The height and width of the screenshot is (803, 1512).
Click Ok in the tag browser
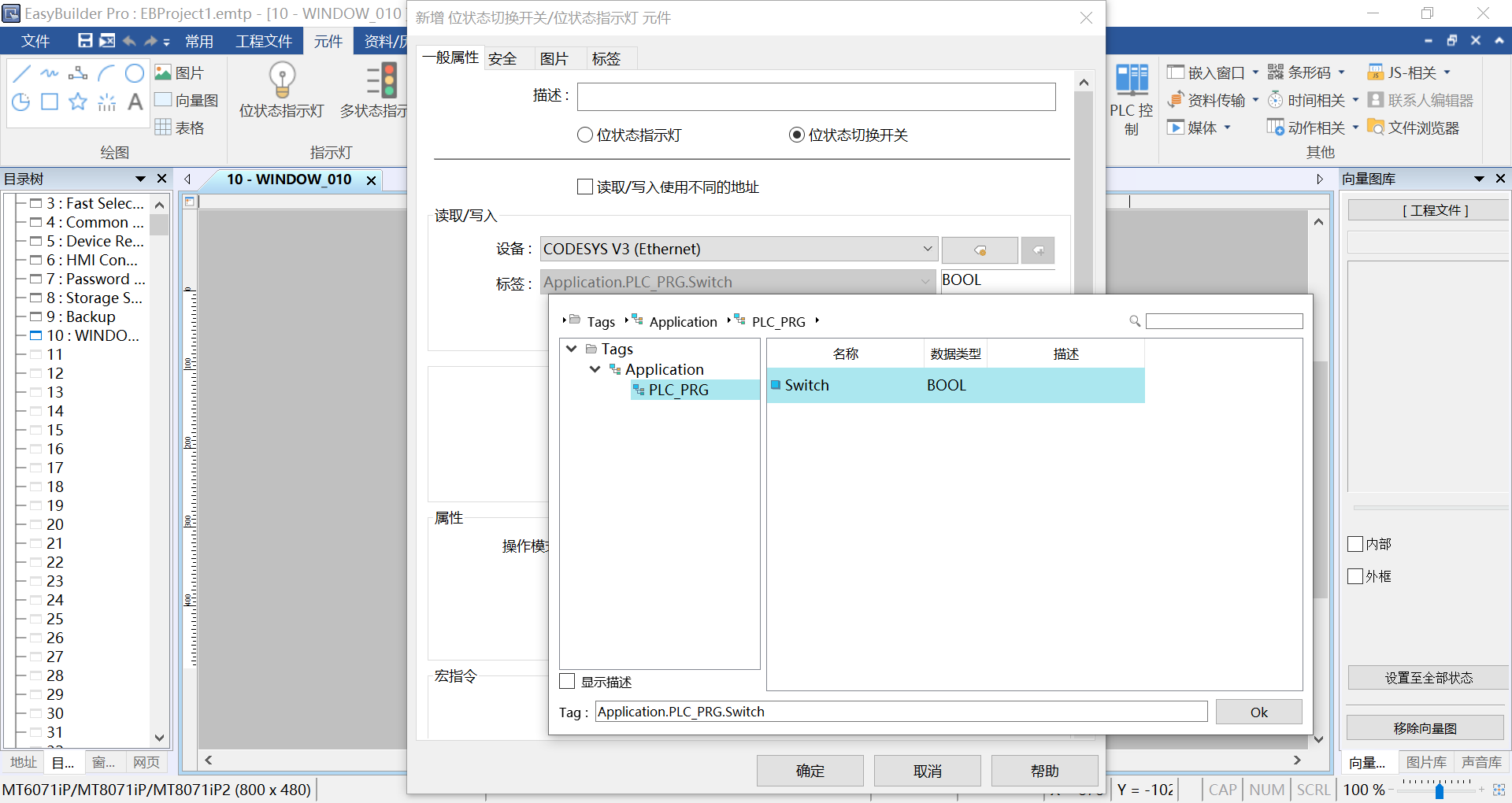(1258, 712)
